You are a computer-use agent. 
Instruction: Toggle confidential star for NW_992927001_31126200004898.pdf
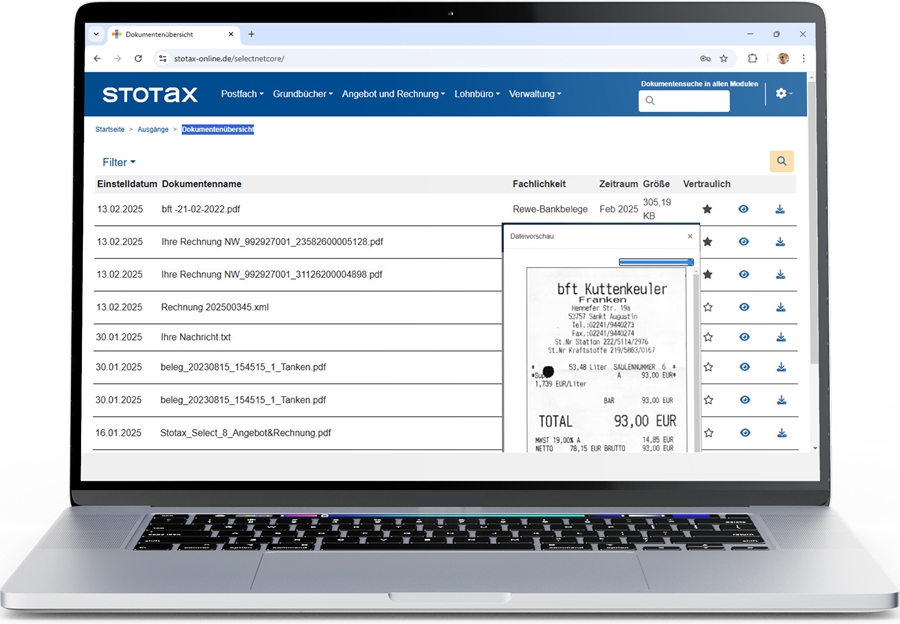pos(708,274)
